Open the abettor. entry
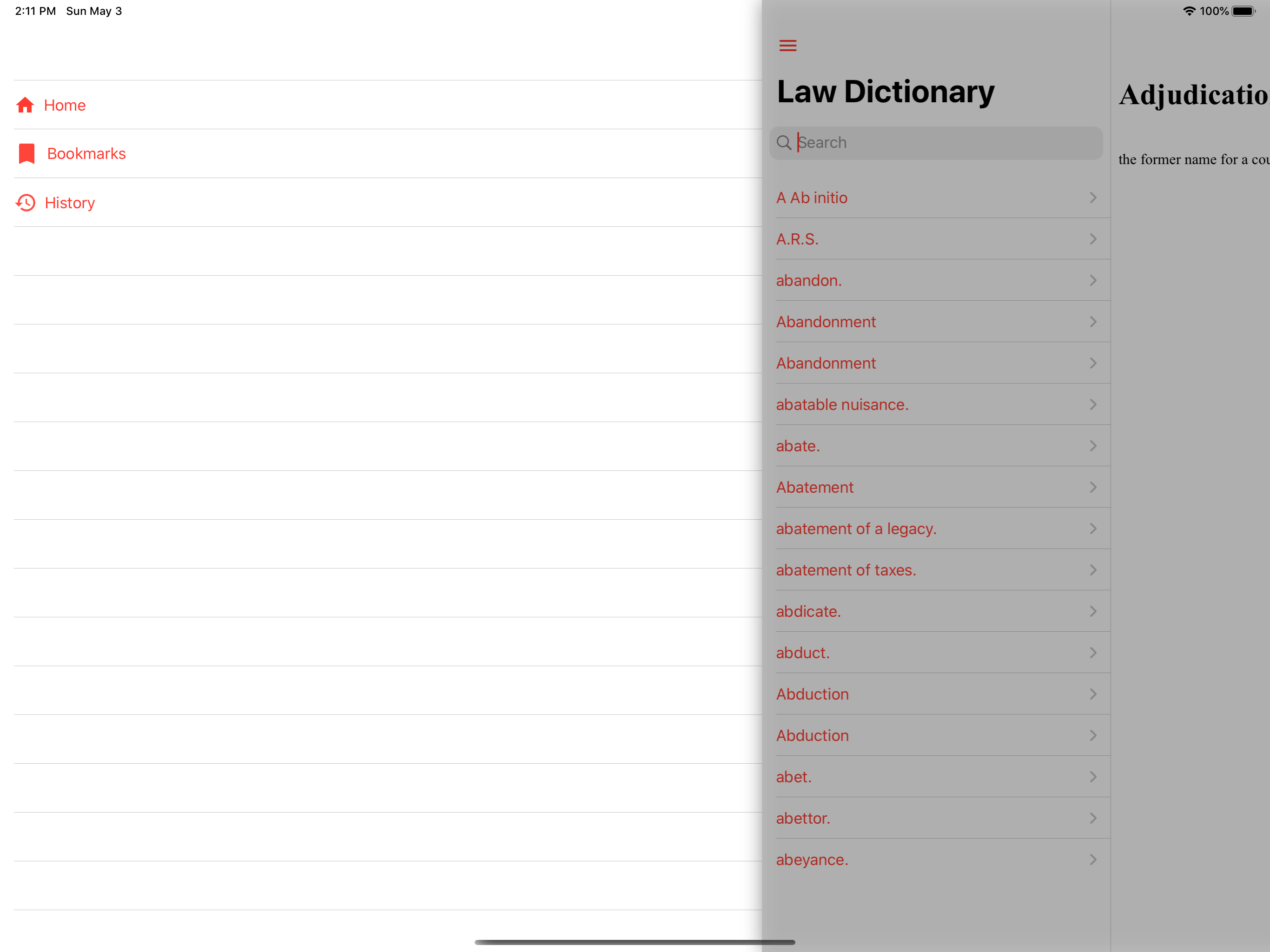 pyautogui.click(x=803, y=818)
